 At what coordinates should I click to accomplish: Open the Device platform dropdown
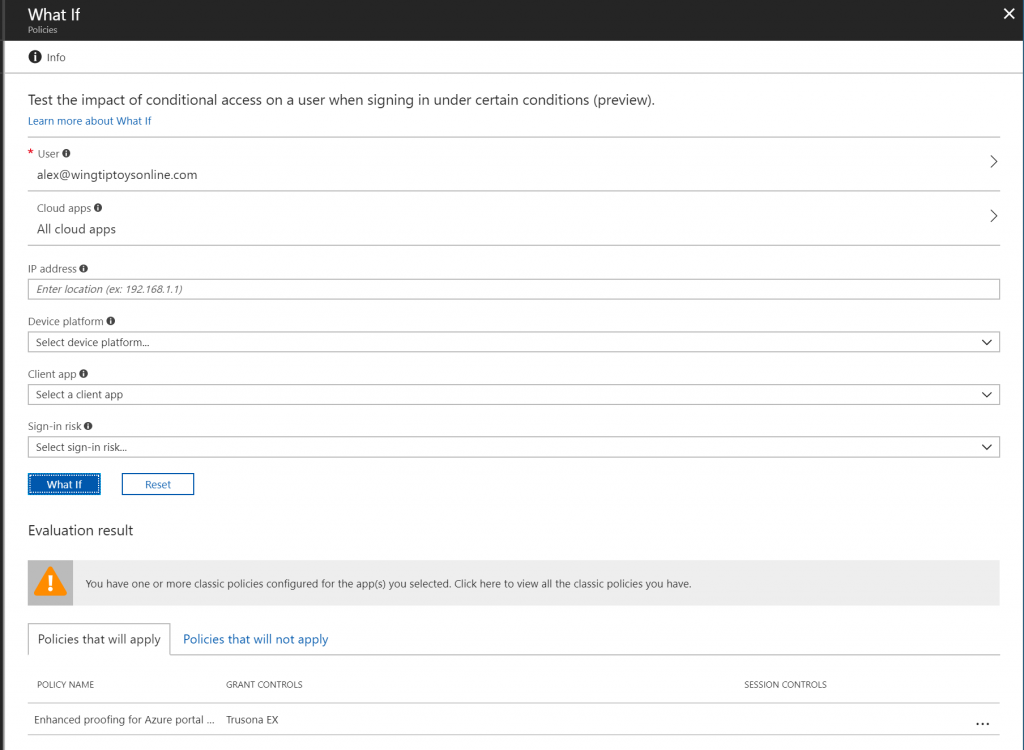[513, 342]
